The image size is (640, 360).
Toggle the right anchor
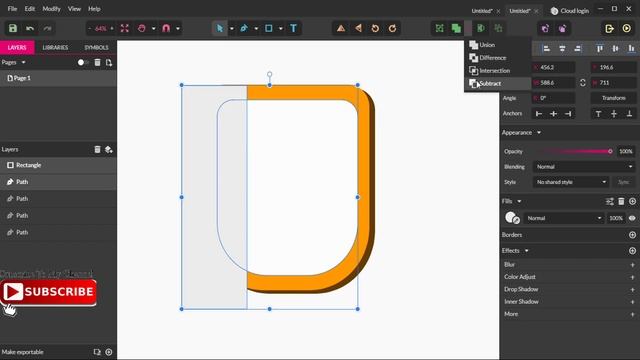(x=568, y=113)
